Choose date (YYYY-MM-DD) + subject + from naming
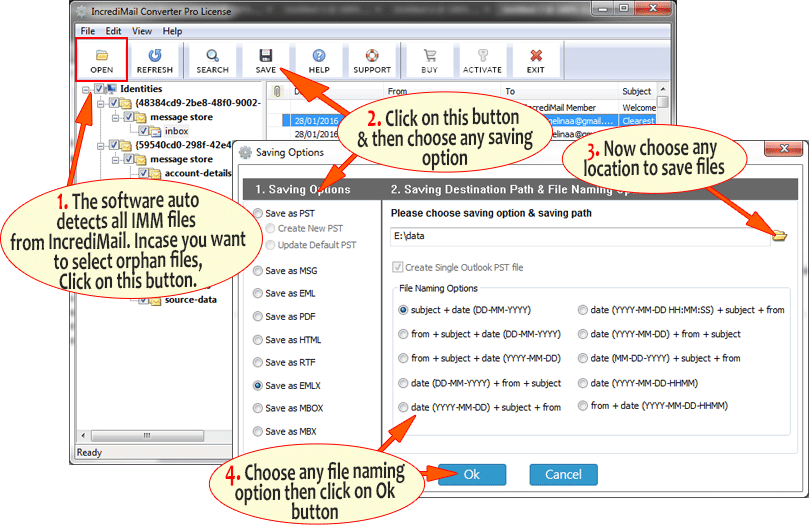Viewport: 809px width, 525px height. 403,407
